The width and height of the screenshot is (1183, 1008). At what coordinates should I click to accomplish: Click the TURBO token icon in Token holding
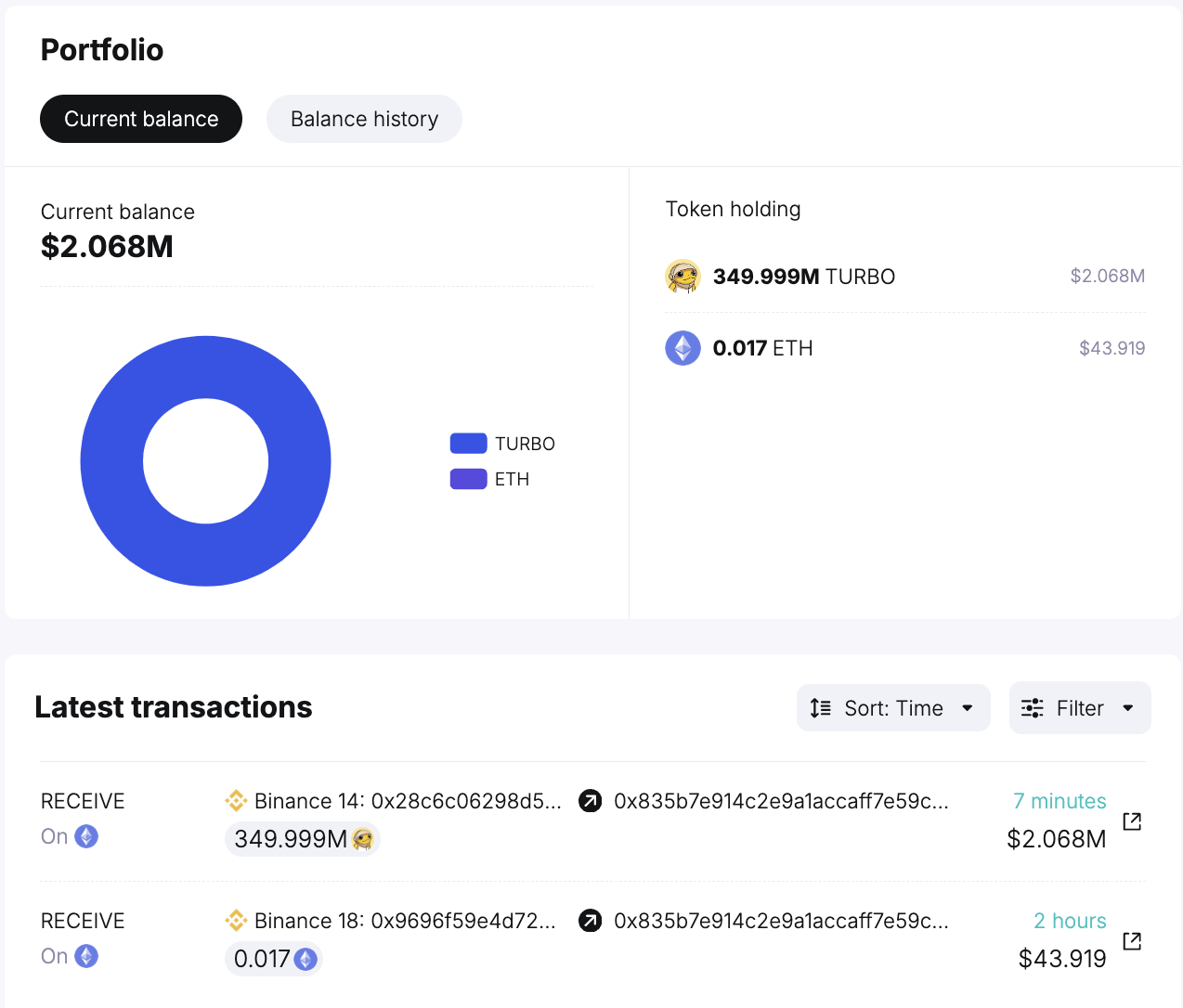[x=682, y=276]
